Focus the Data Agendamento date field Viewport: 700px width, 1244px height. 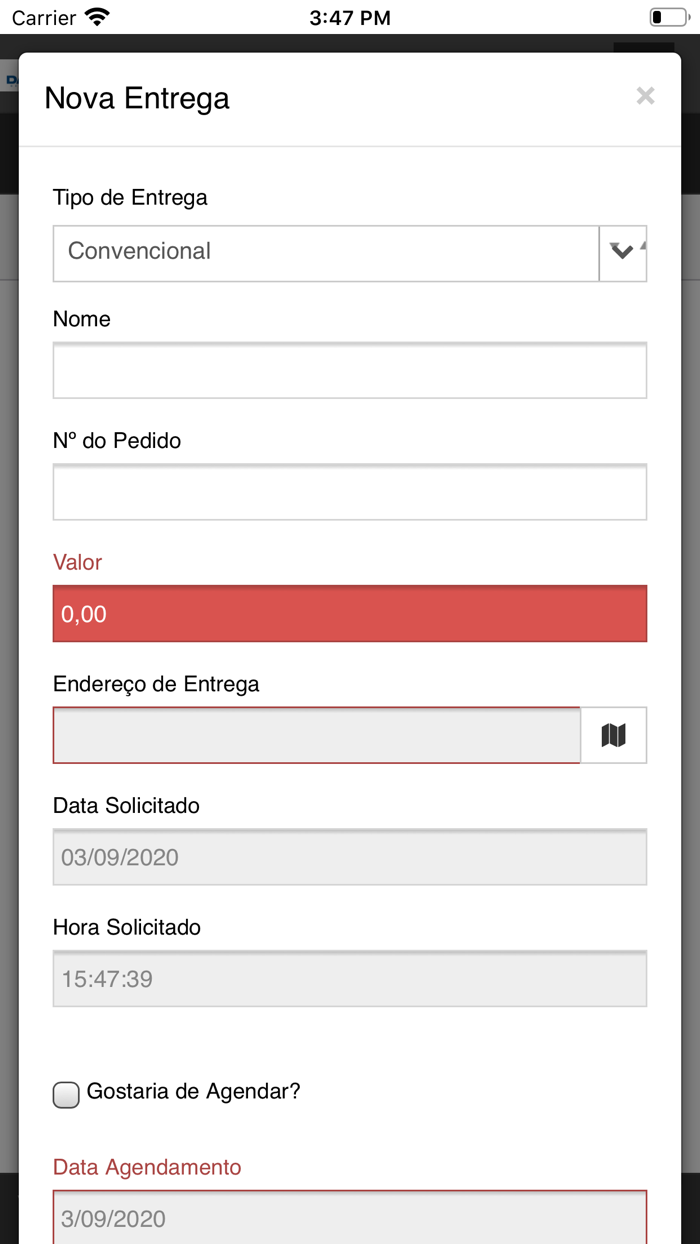[x=350, y=1217]
